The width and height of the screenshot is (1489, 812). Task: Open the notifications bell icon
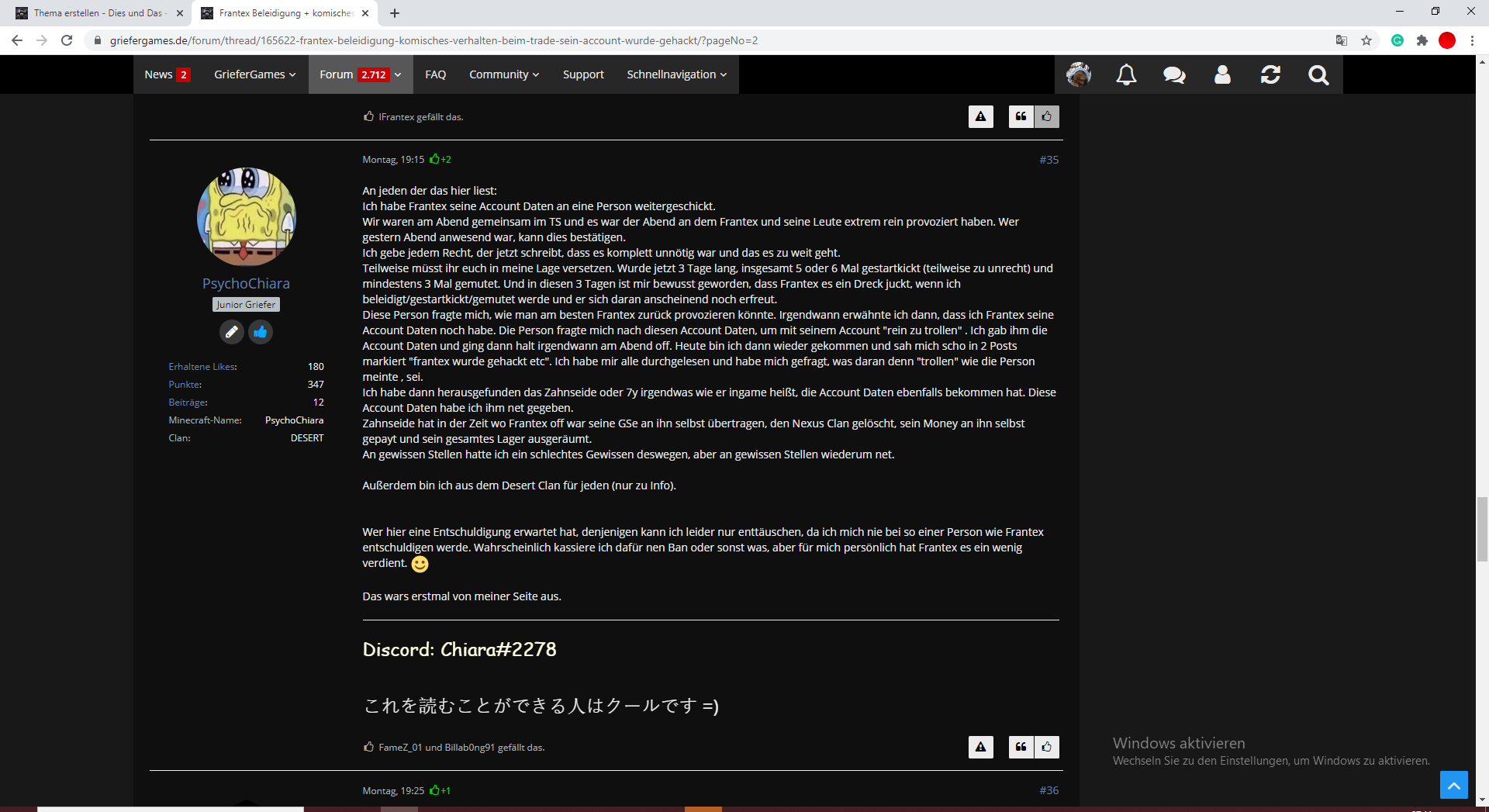tap(1126, 74)
